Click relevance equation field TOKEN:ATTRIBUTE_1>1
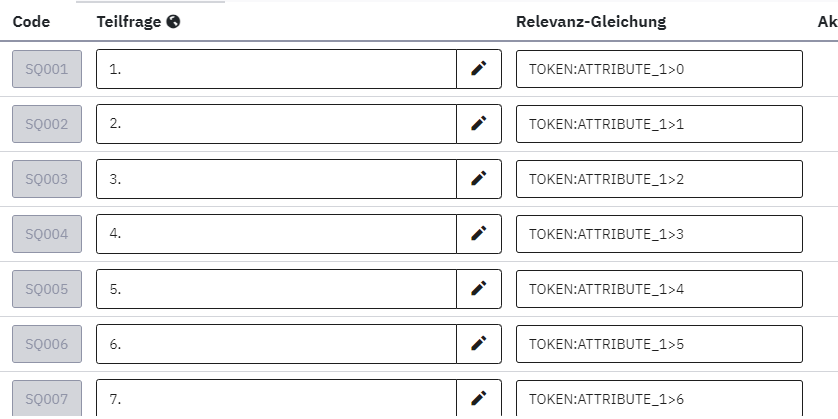838x419 pixels. point(659,124)
